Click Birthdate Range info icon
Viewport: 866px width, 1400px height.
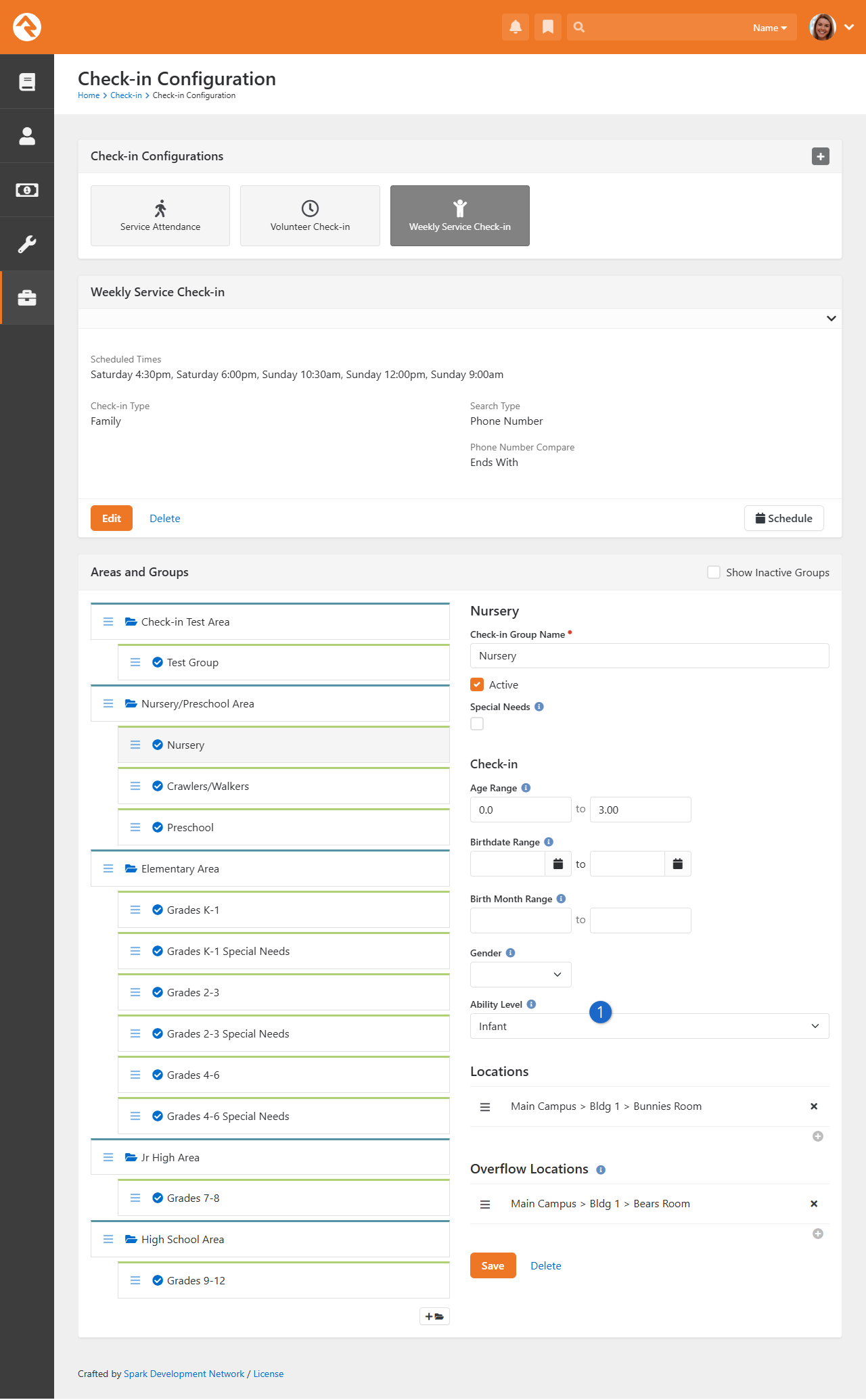click(549, 842)
